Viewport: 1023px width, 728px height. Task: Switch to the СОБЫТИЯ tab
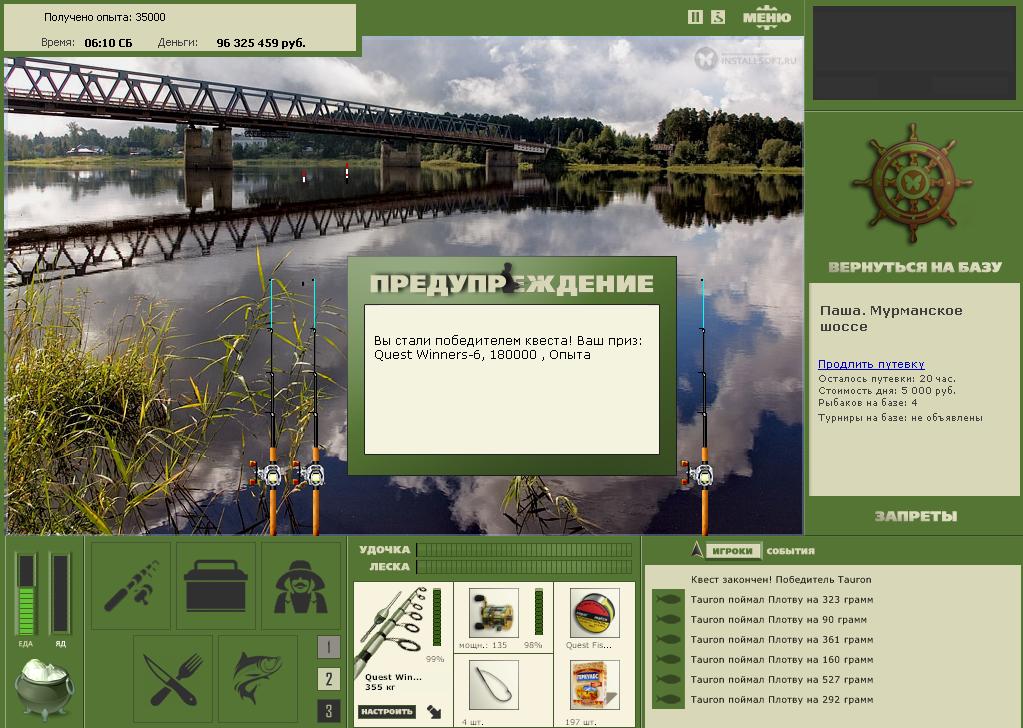point(791,551)
